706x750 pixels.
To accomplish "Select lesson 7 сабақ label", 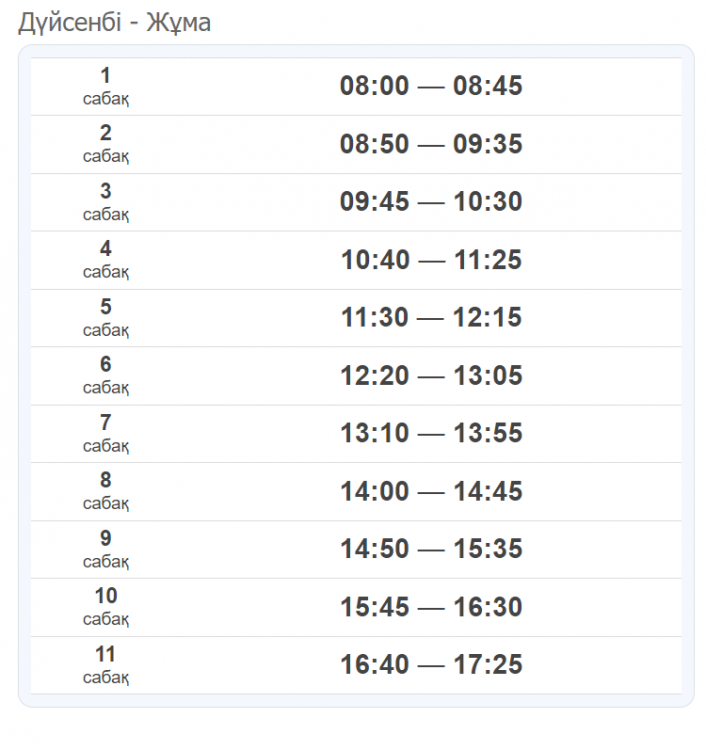I will coord(106,434).
